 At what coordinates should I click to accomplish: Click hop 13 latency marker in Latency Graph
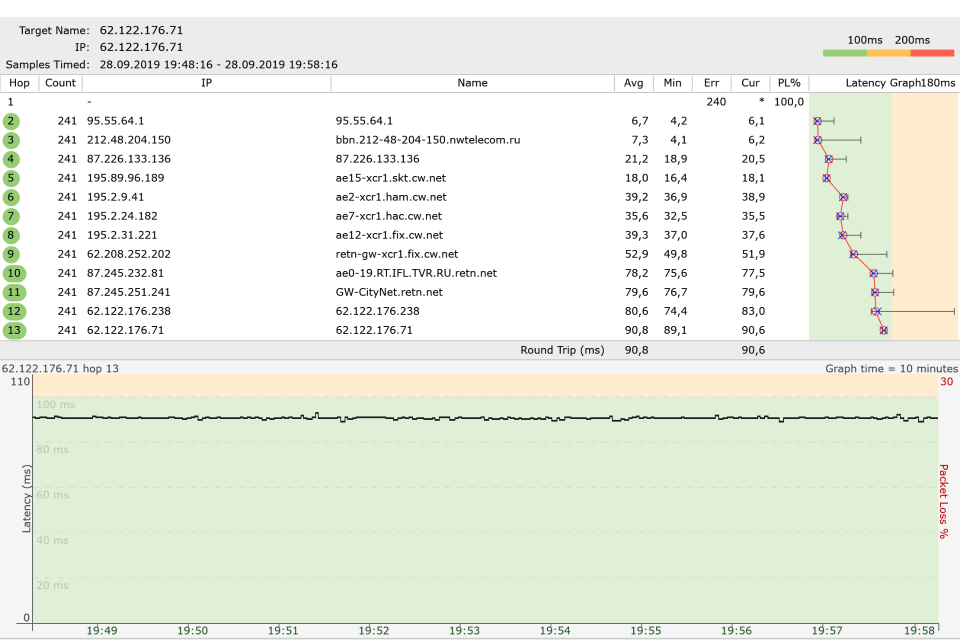pos(883,330)
